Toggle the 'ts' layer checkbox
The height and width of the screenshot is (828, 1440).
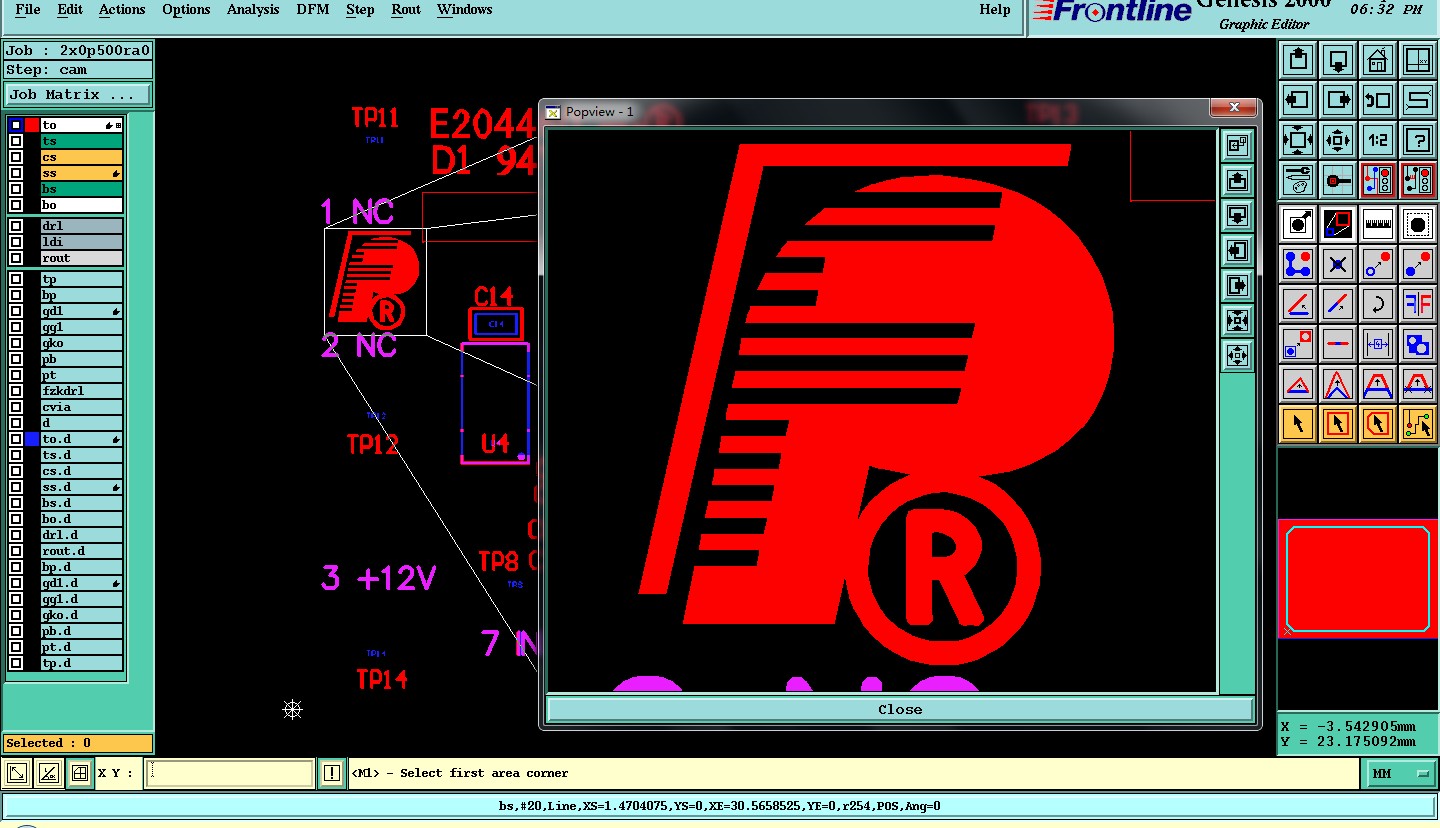16,141
